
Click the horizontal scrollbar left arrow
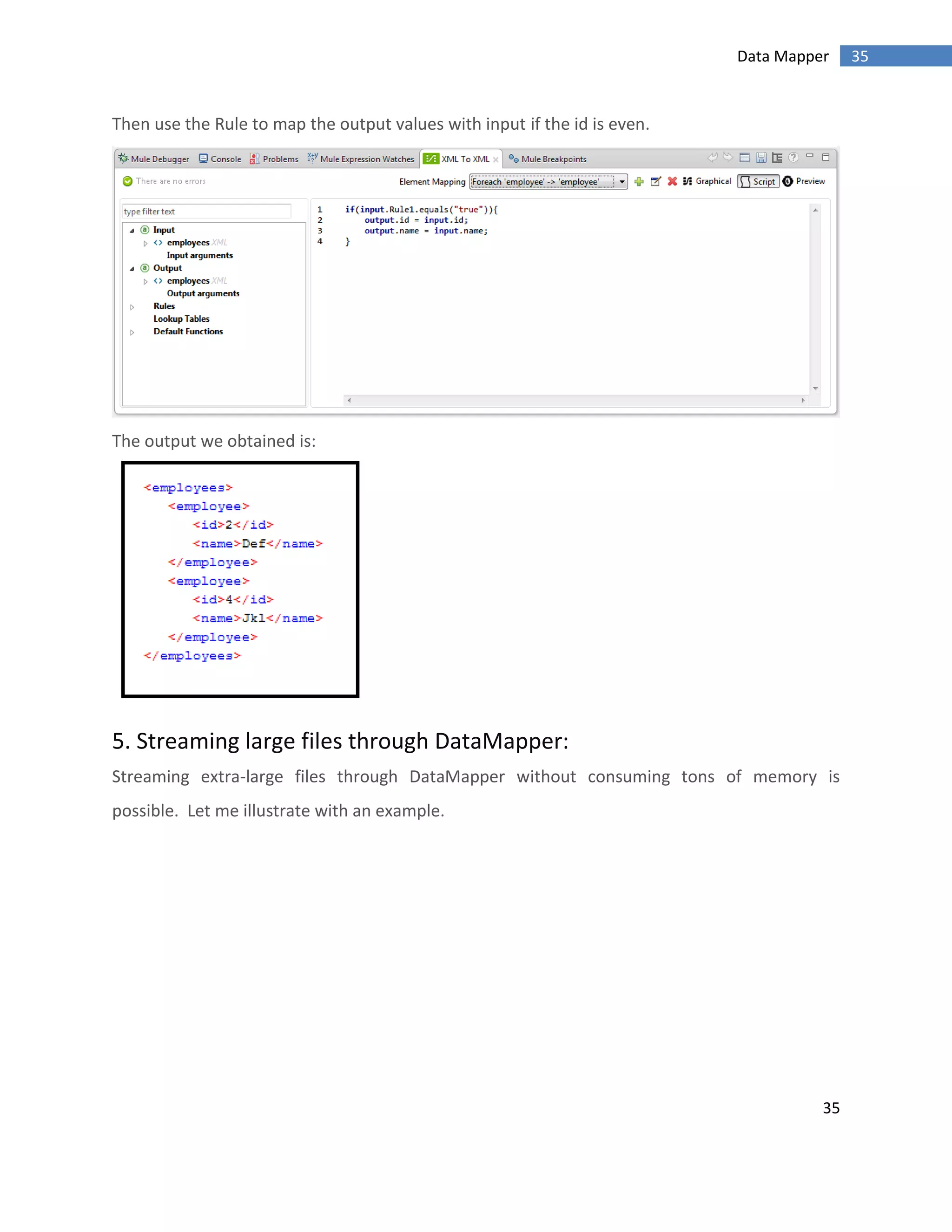click(x=349, y=400)
